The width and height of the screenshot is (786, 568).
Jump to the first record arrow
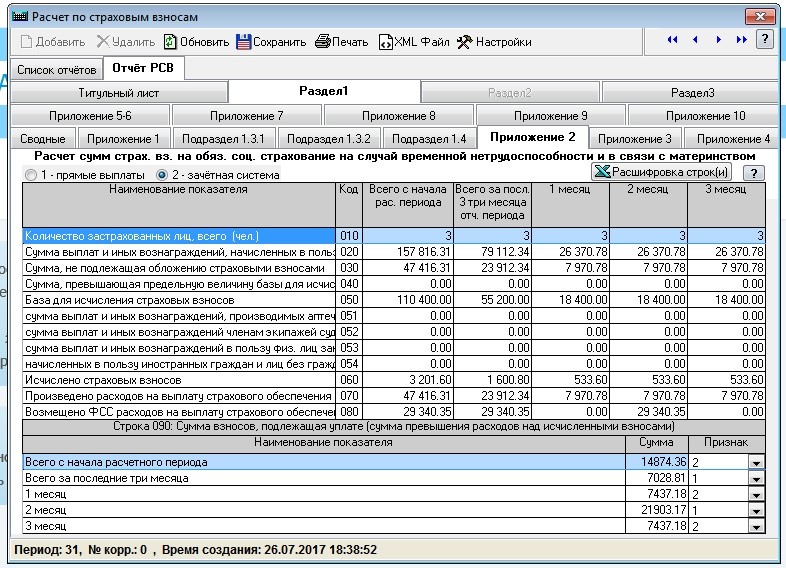[x=672, y=40]
